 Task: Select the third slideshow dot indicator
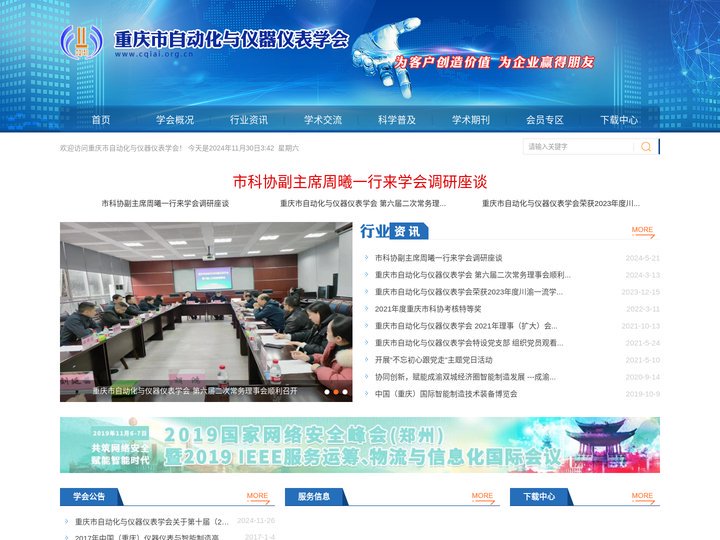coord(345,392)
